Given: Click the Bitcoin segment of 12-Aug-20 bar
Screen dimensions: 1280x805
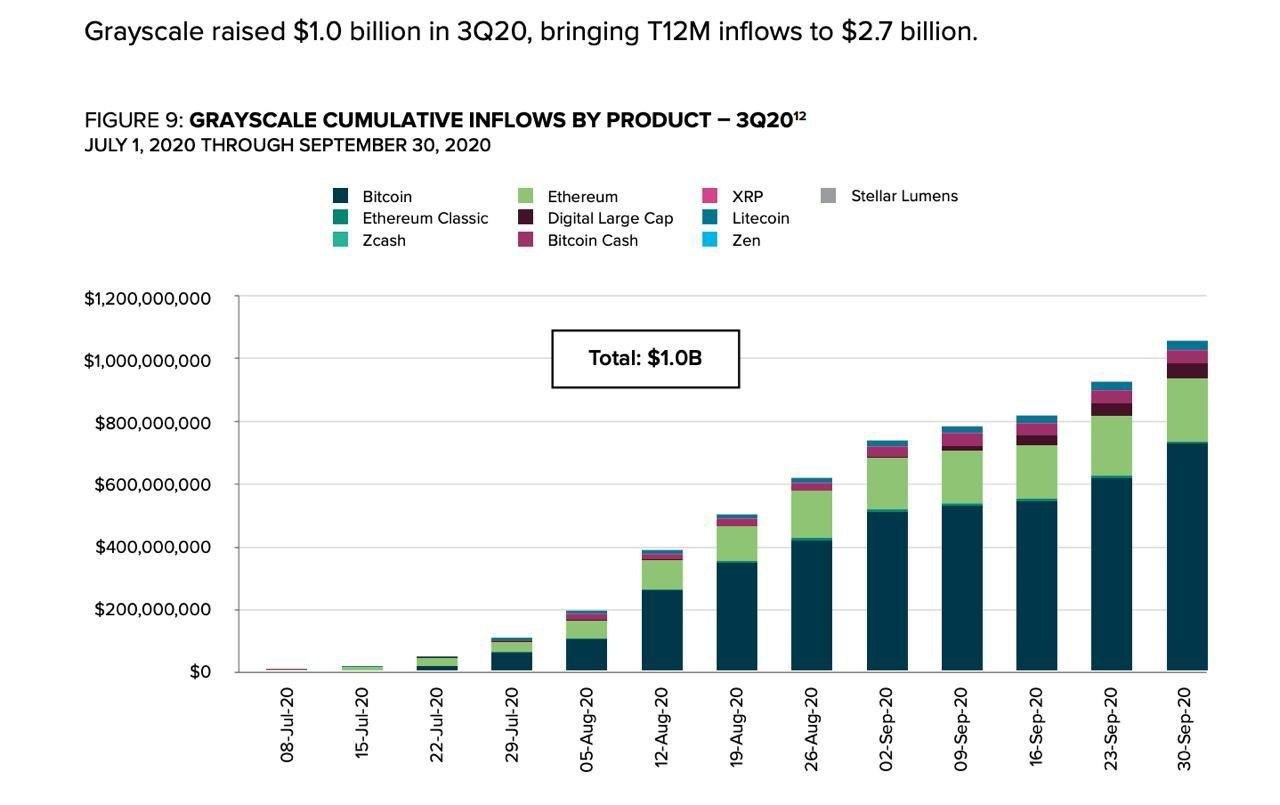Looking at the screenshot, I should tap(662, 631).
